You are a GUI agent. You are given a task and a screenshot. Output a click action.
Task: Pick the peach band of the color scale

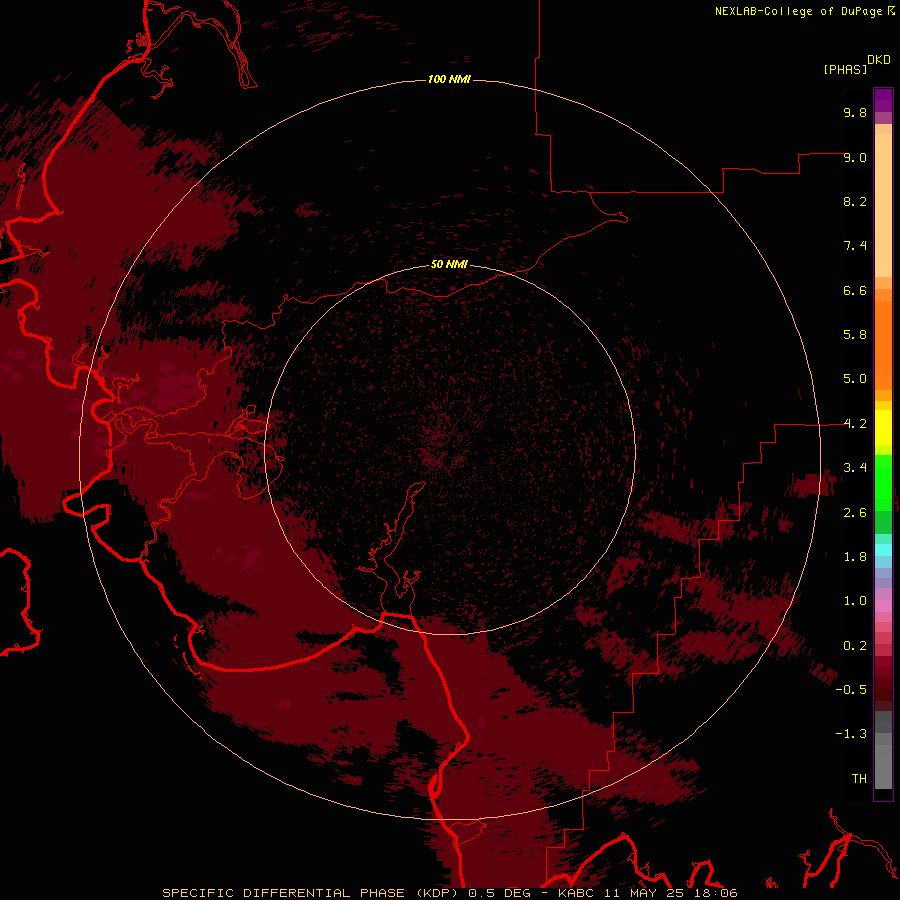click(x=883, y=204)
